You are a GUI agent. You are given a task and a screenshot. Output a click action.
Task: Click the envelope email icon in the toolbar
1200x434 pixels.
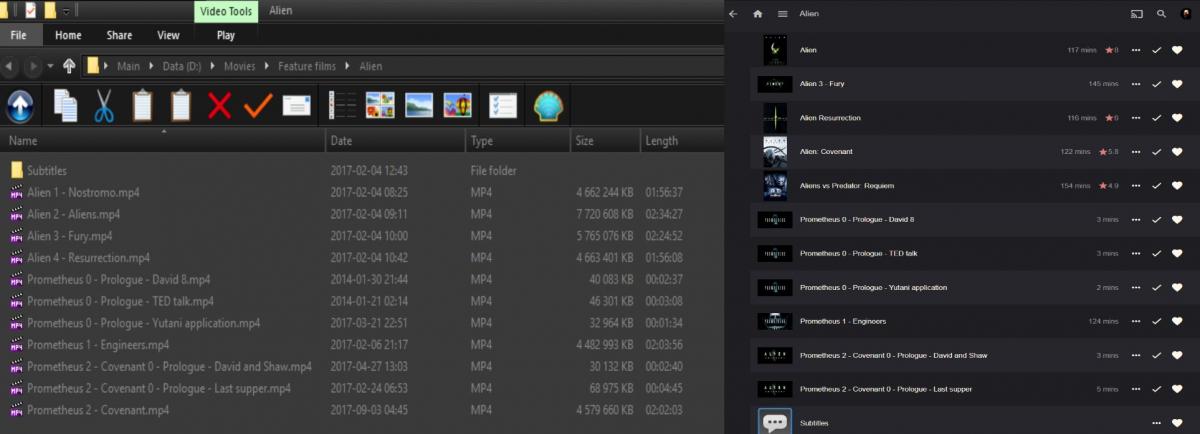coord(297,105)
